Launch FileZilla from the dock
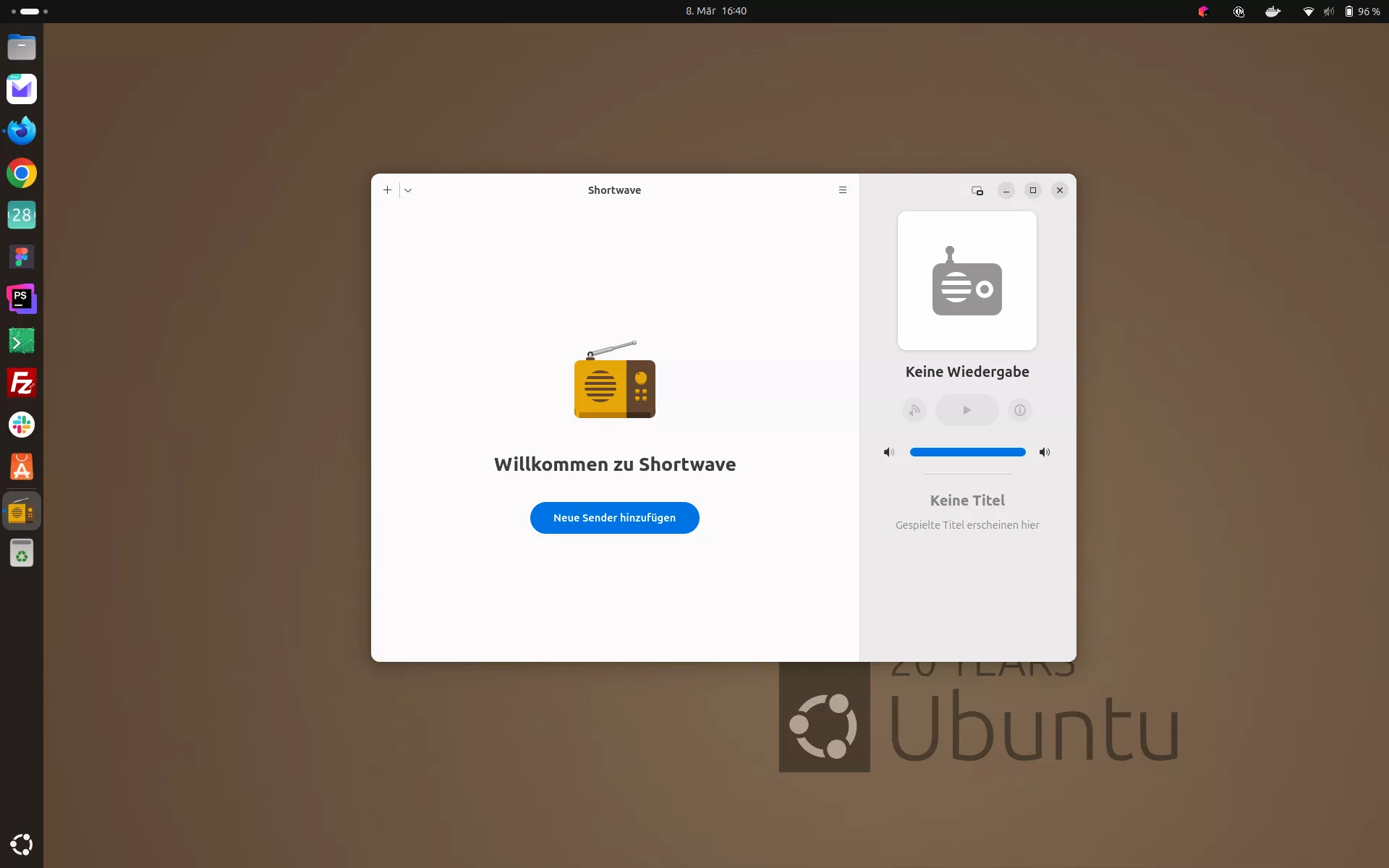The height and width of the screenshot is (868, 1389). coord(22,383)
